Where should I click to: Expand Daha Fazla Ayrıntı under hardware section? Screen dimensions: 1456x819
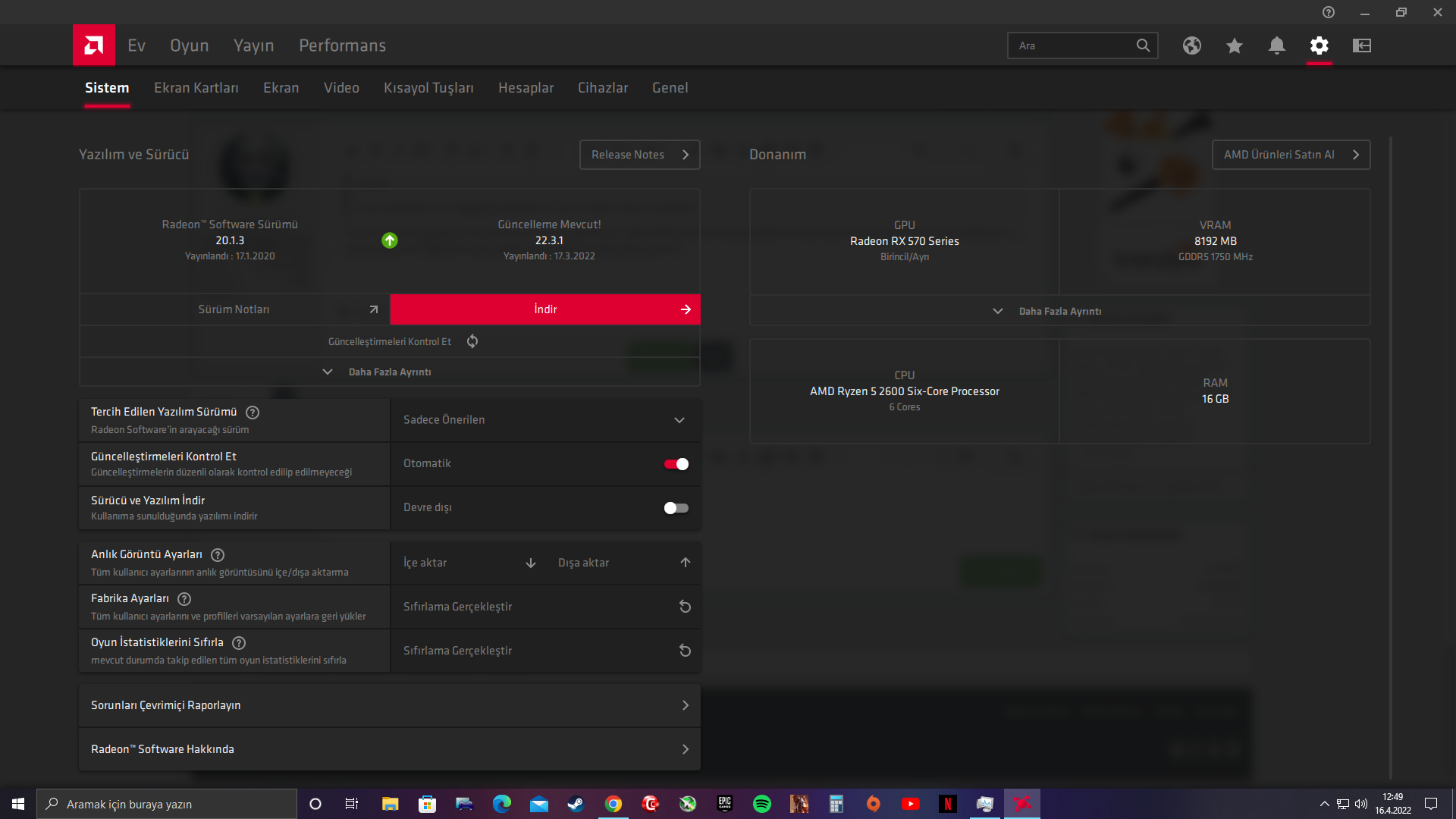[x=1060, y=312]
